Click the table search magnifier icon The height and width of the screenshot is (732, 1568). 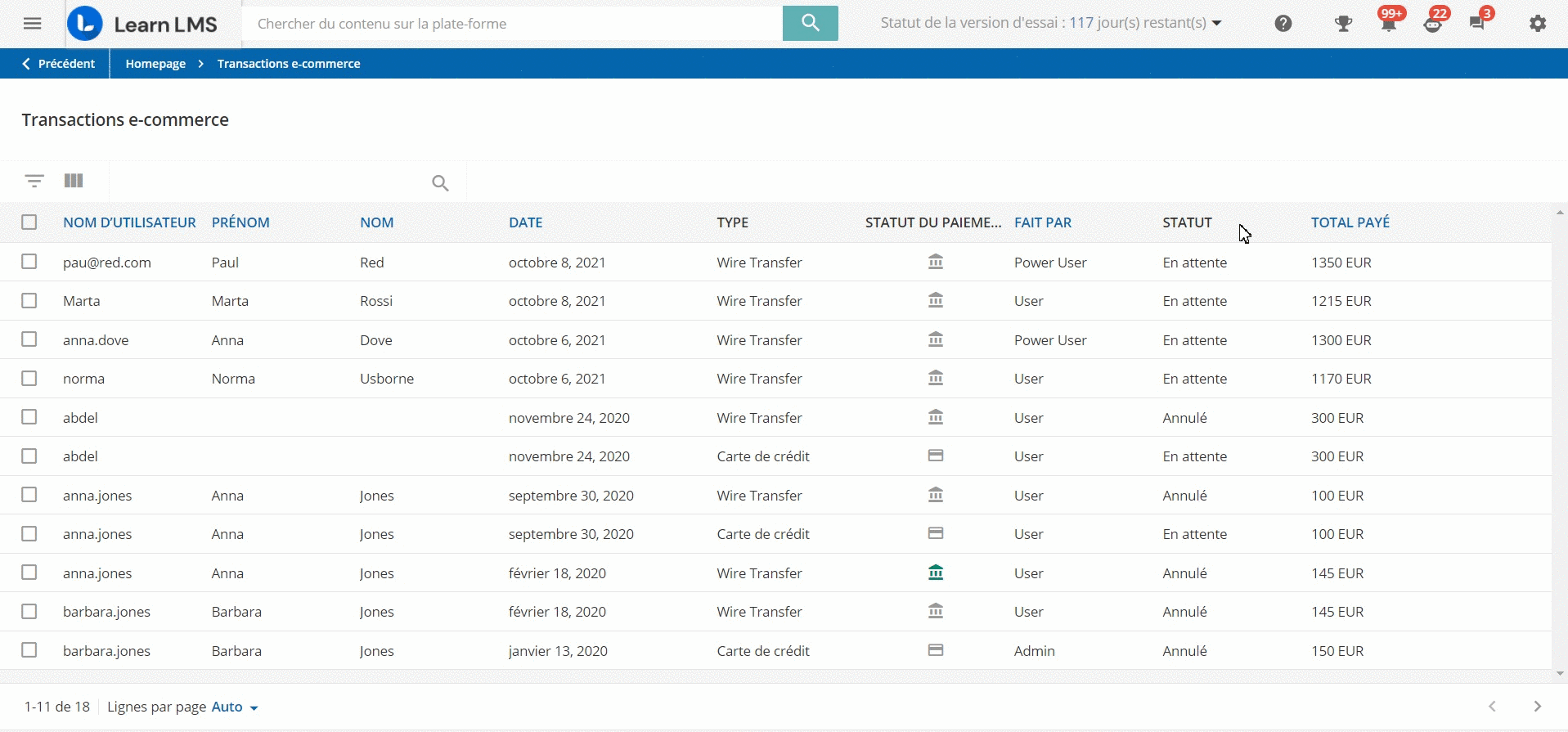click(x=440, y=183)
